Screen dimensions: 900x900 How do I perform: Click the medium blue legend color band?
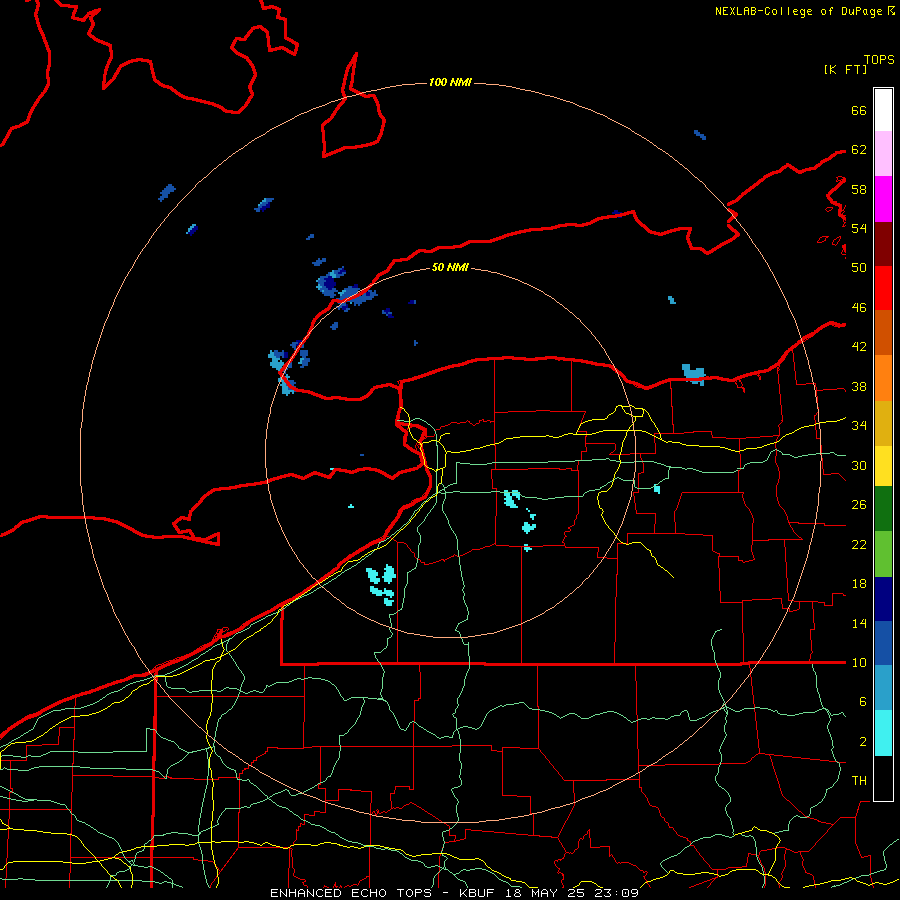tap(883, 643)
